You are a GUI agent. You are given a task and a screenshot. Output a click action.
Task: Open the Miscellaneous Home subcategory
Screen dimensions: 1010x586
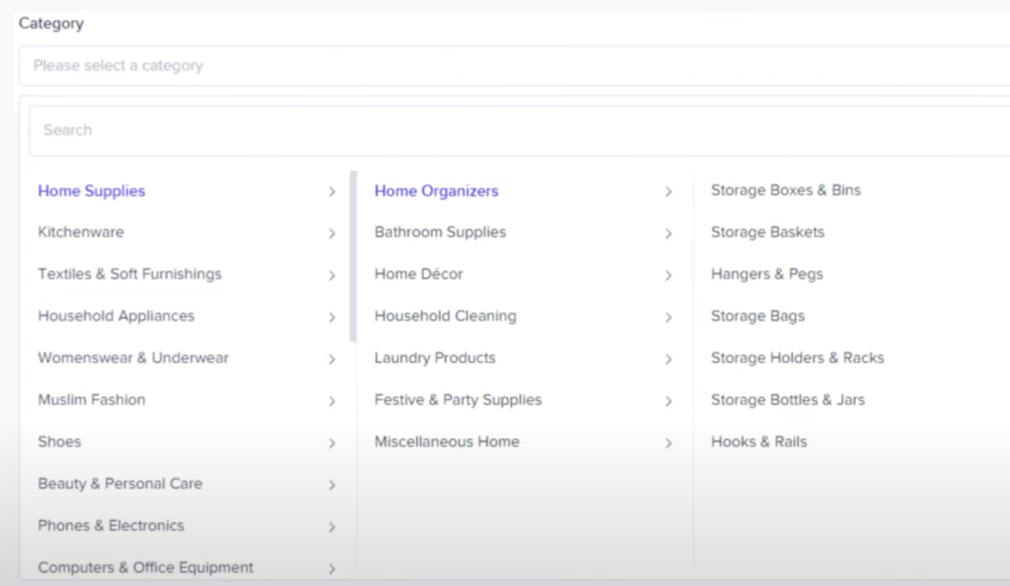tap(446, 442)
